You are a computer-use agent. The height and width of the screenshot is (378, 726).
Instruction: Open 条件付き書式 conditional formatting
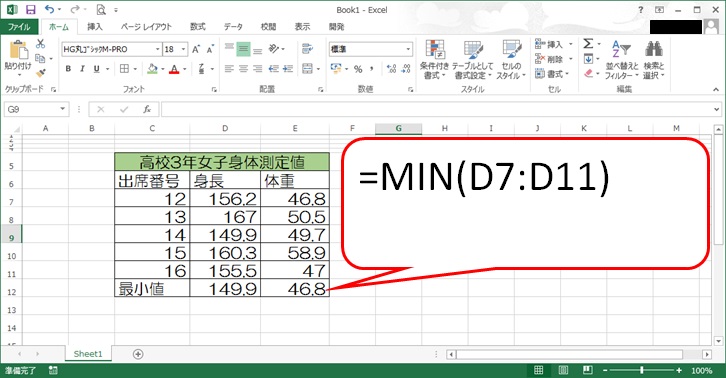tap(434, 59)
